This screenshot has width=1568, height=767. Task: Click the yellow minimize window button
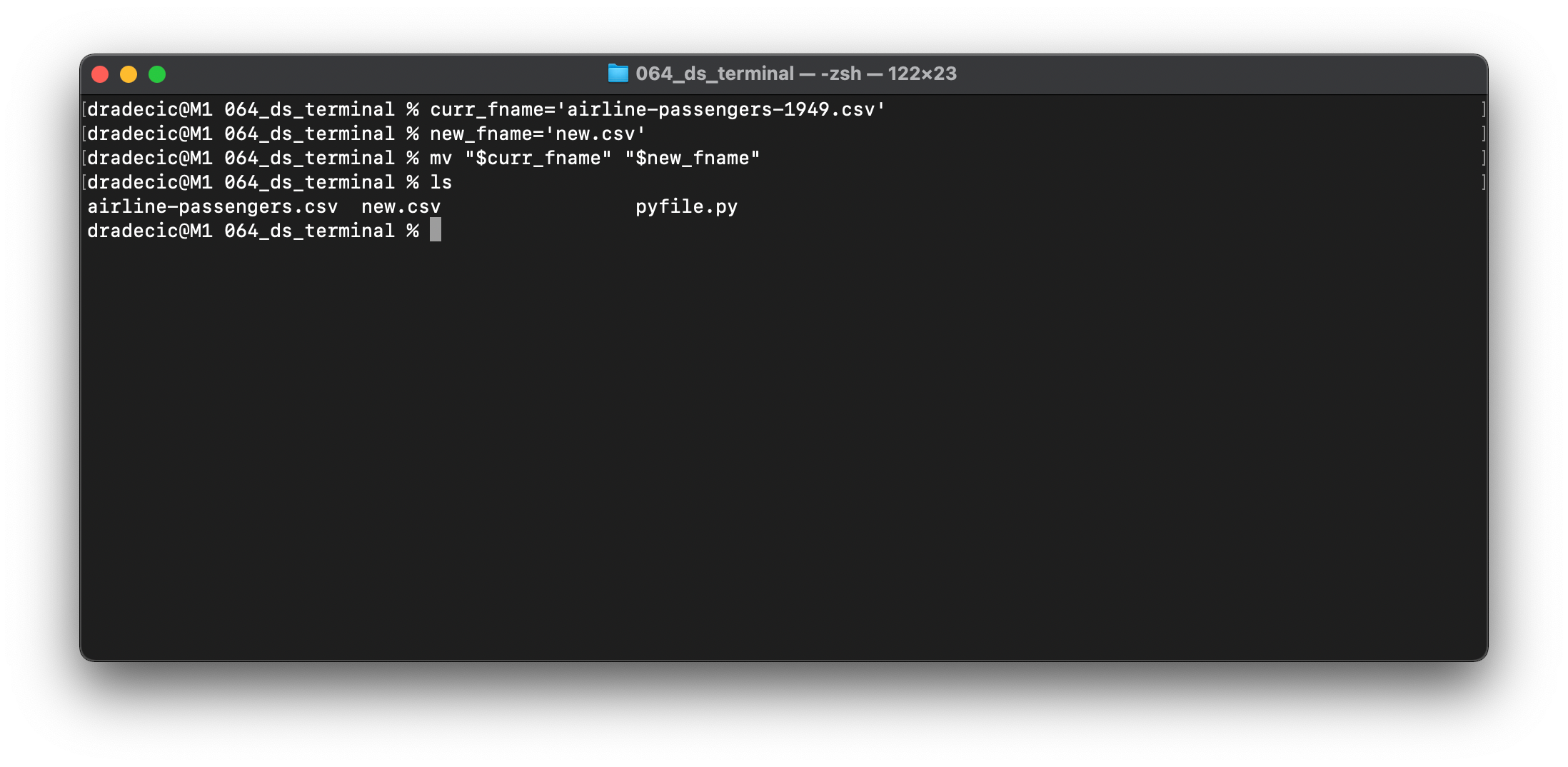[129, 74]
